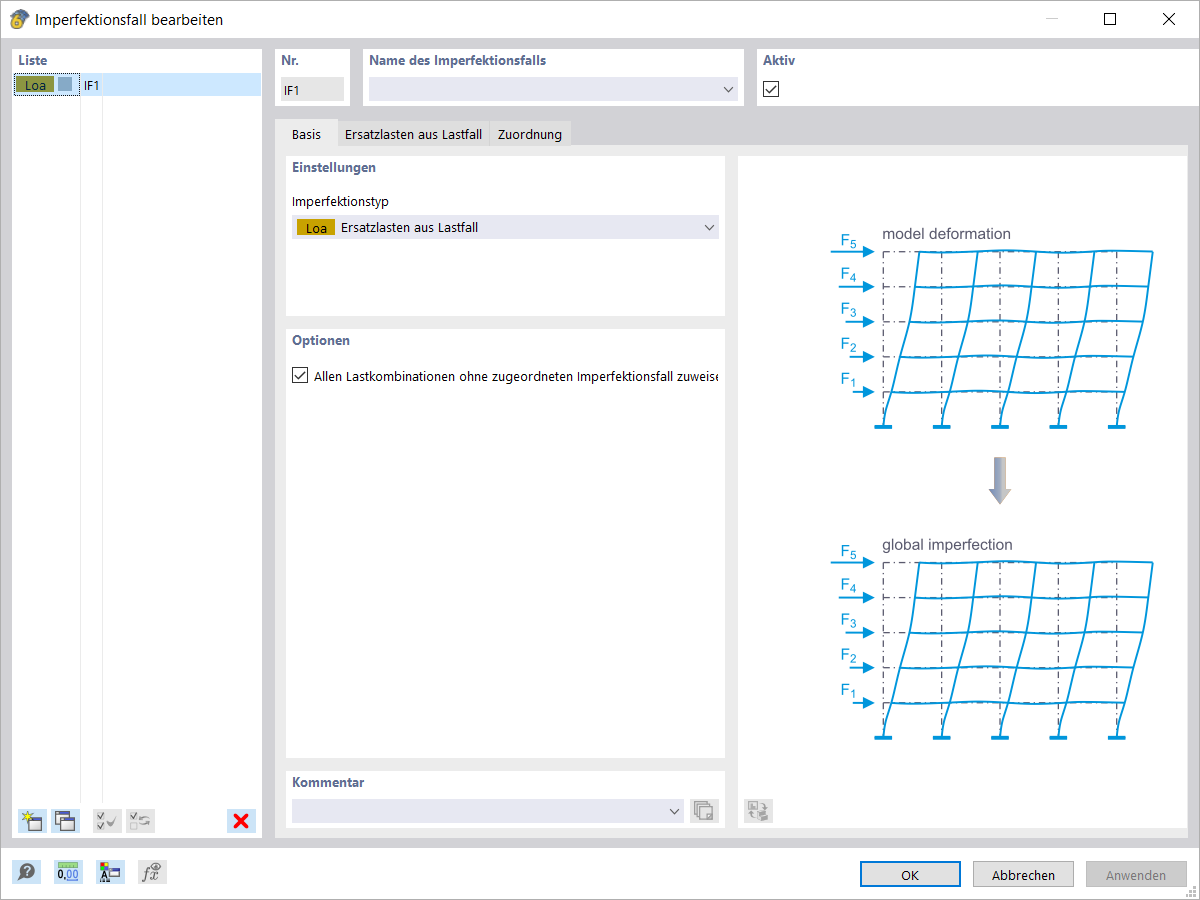This screenshot has width=1200, height=900.
Task: Open the Ersatzlasten aus Lastfall tab
Action: coord(414,133)
